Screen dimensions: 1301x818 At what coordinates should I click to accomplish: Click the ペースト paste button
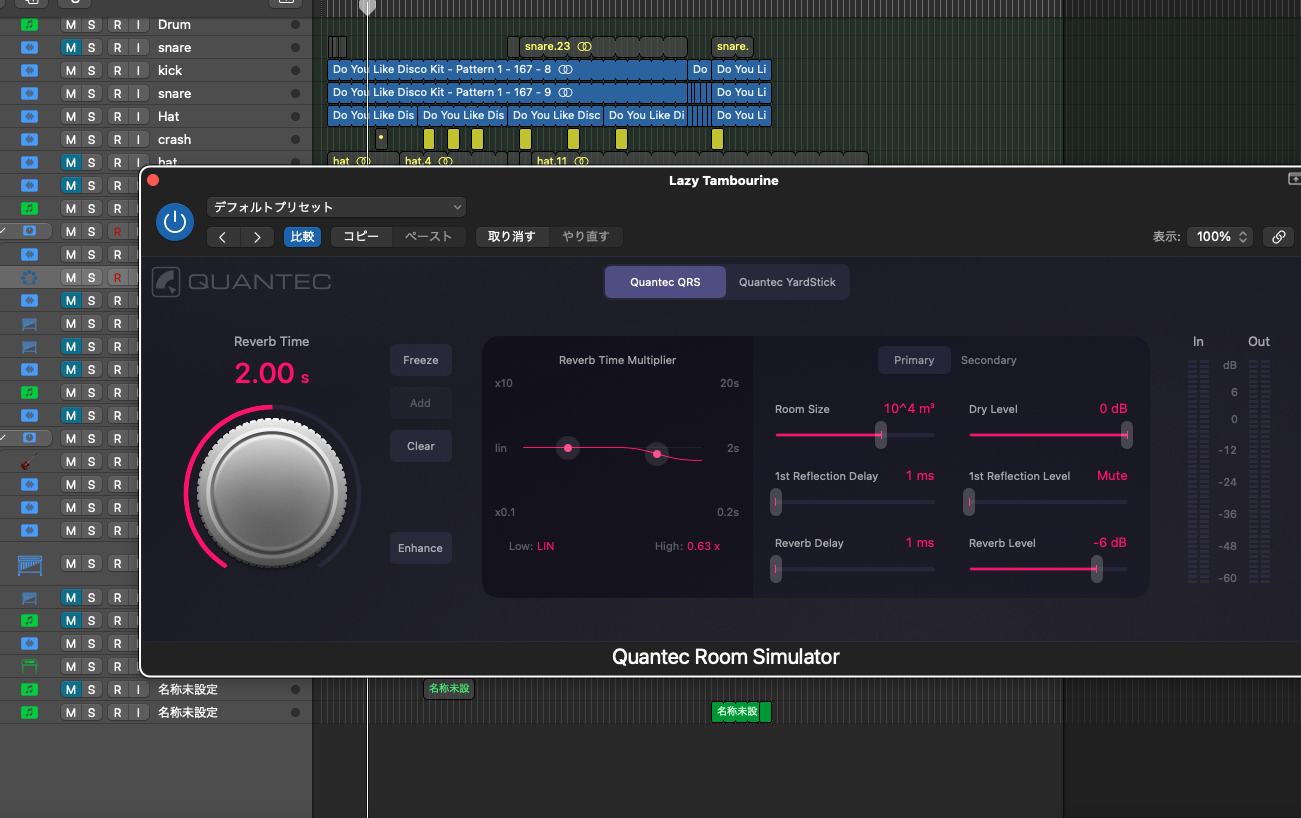pyautogui.click(x=428, y=237)
